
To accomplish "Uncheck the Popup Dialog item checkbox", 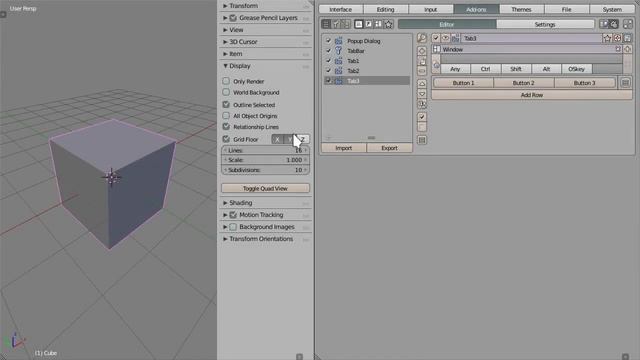I will coord(329,41).
